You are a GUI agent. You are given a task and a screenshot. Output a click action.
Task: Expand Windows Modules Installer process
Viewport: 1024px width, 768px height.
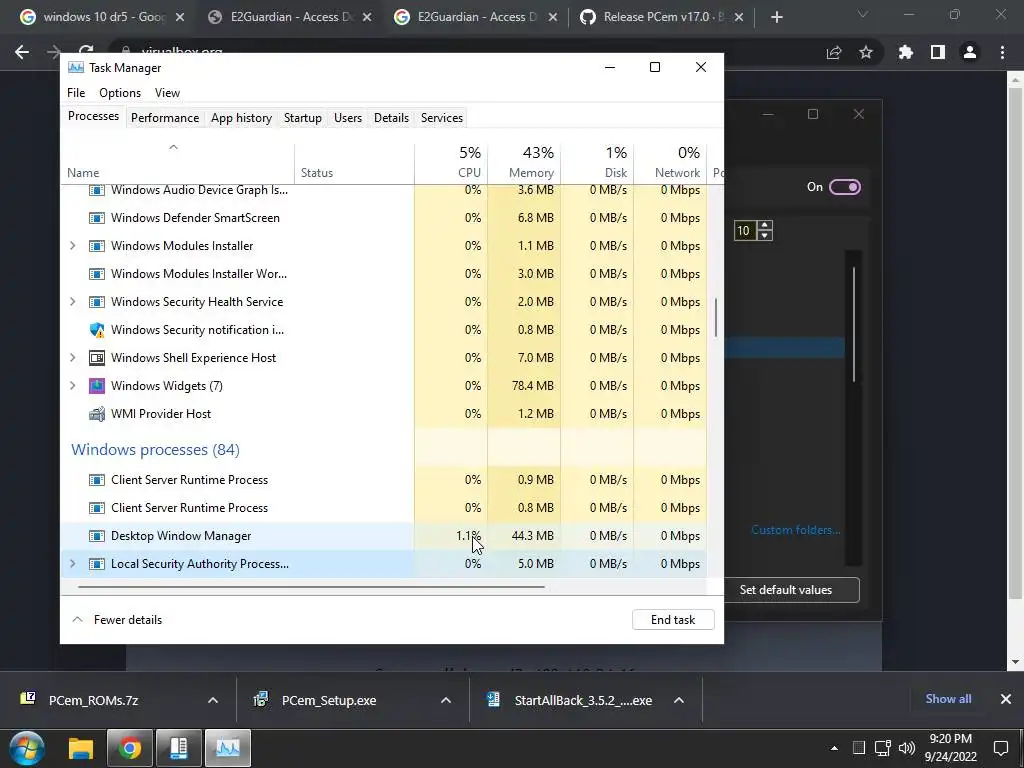(x=72, y=246)
